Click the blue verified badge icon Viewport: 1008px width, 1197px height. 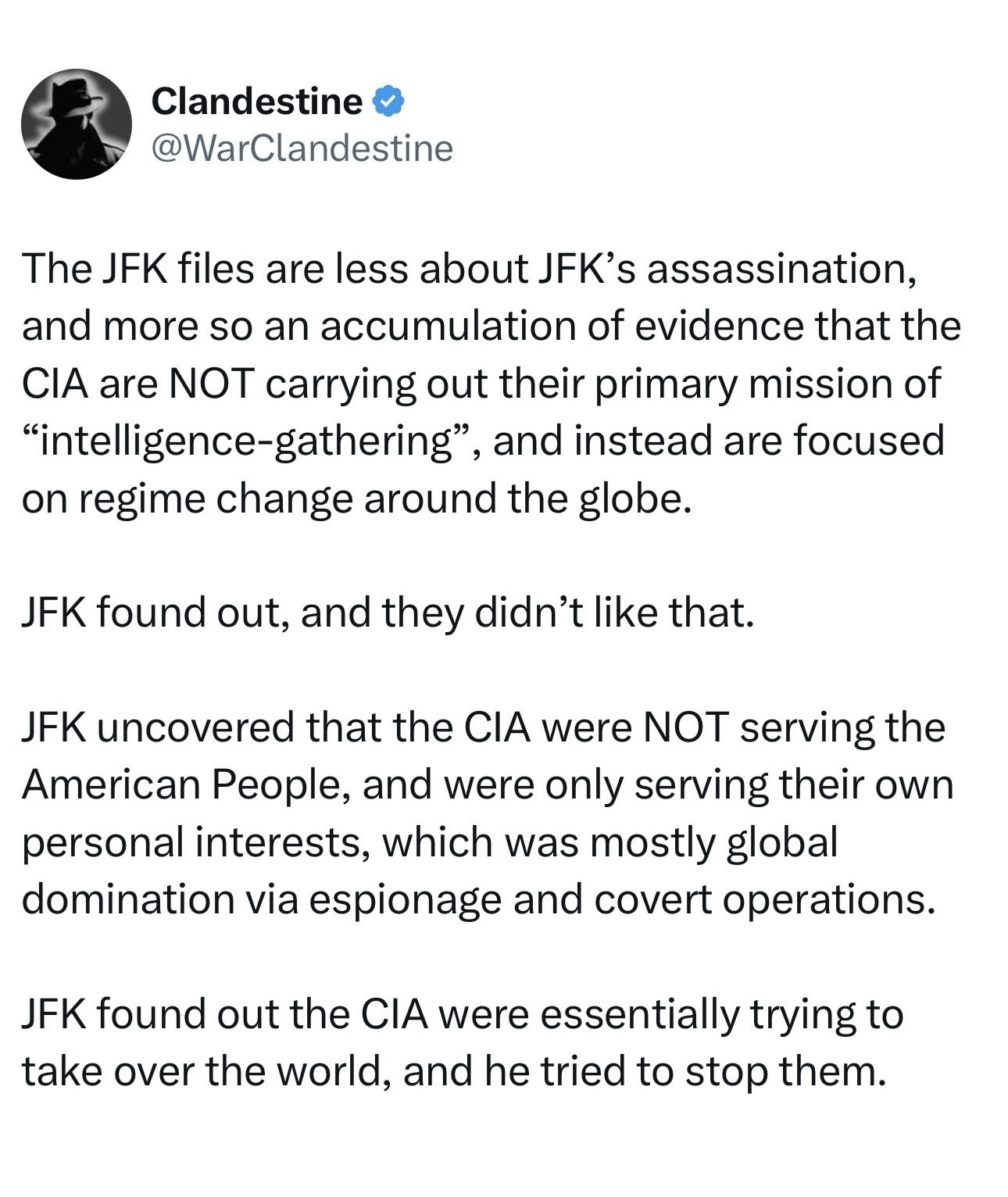(388, 102)
